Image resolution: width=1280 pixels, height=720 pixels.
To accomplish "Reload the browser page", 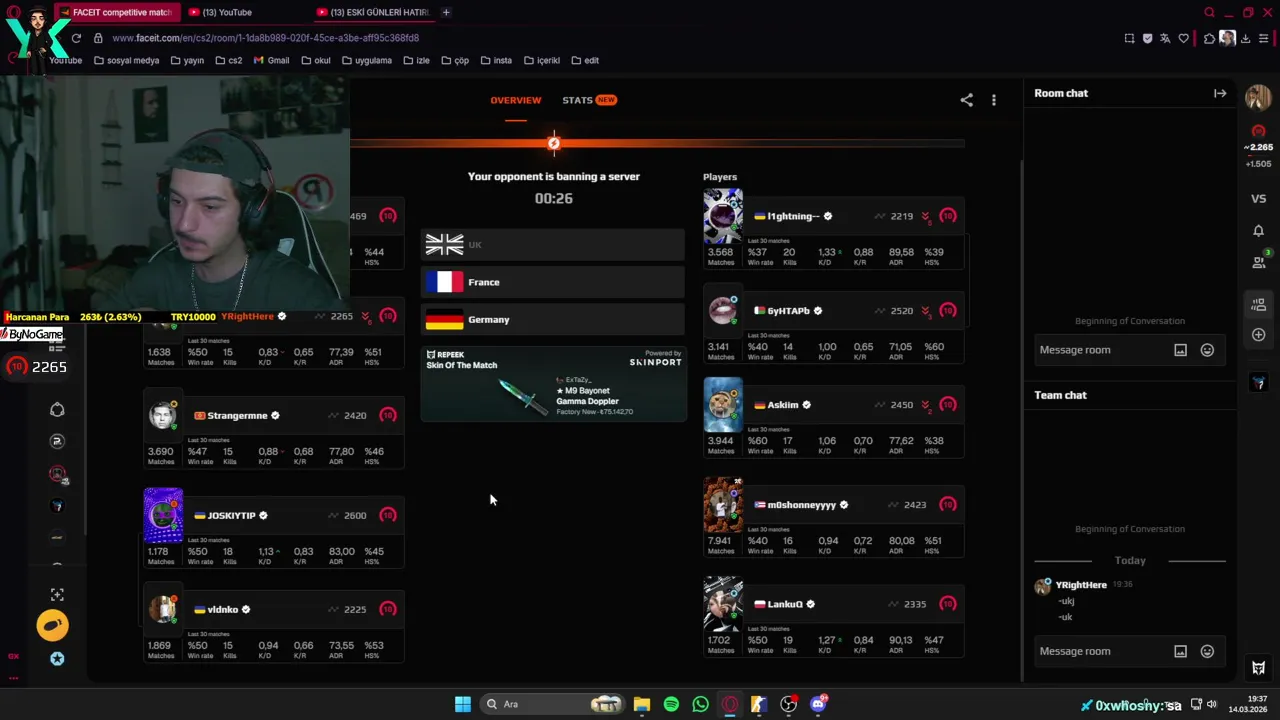I will coord(76,38).
